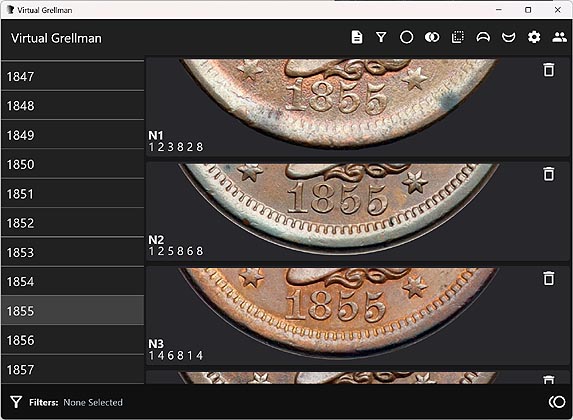Select year 1854 in the list

[x=73, y=281]
